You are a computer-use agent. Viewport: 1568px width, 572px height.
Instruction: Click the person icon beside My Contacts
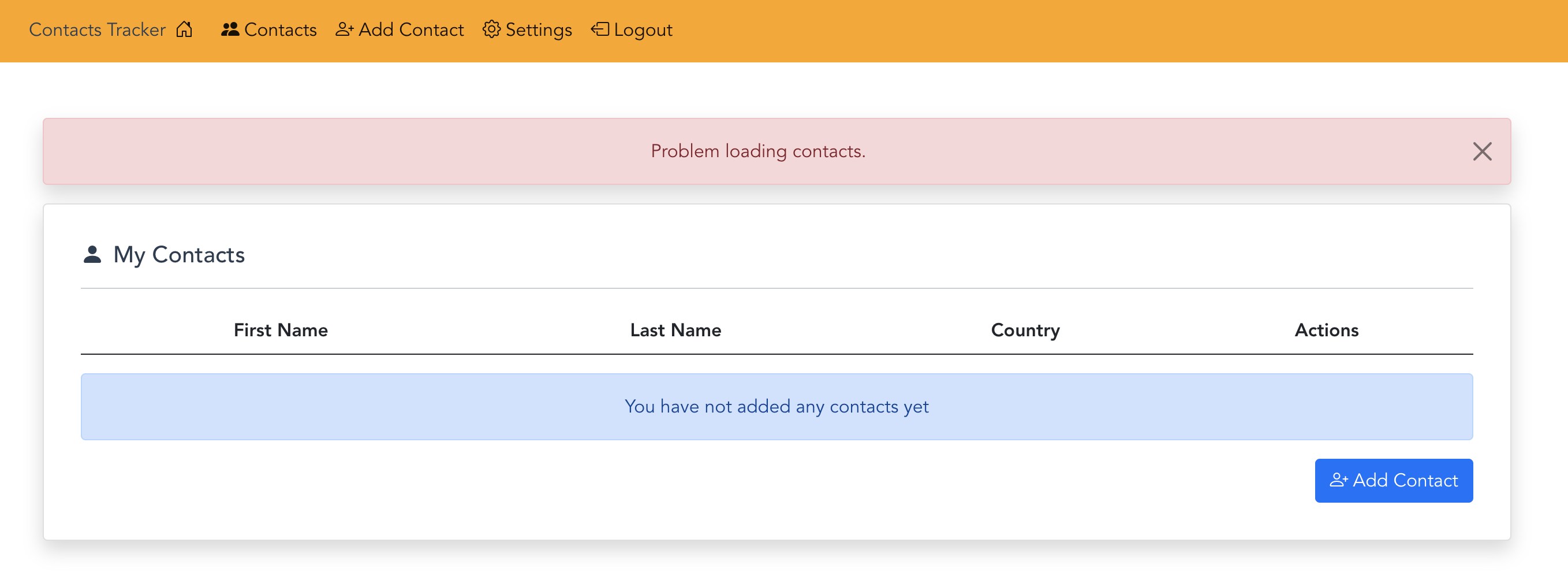[92, 255]
